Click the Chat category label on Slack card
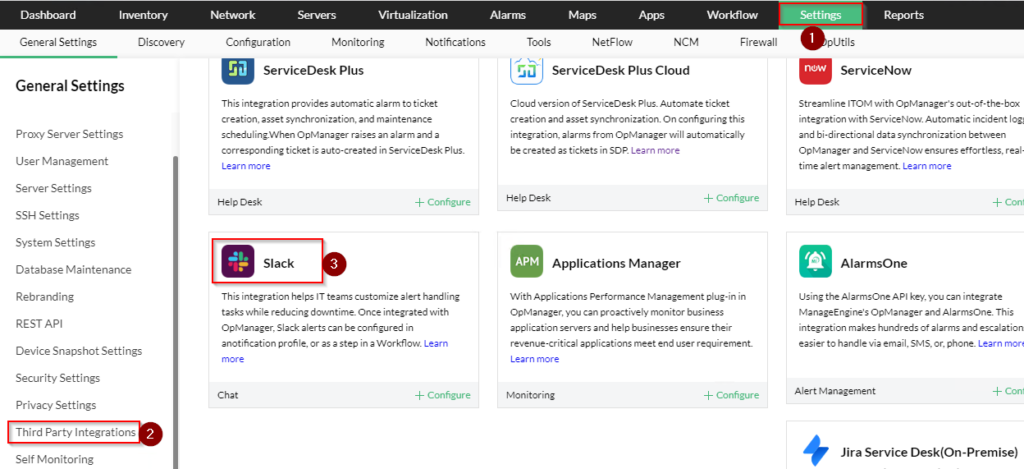Viewport: 1024px width, 469px height. tap(228, 395)
